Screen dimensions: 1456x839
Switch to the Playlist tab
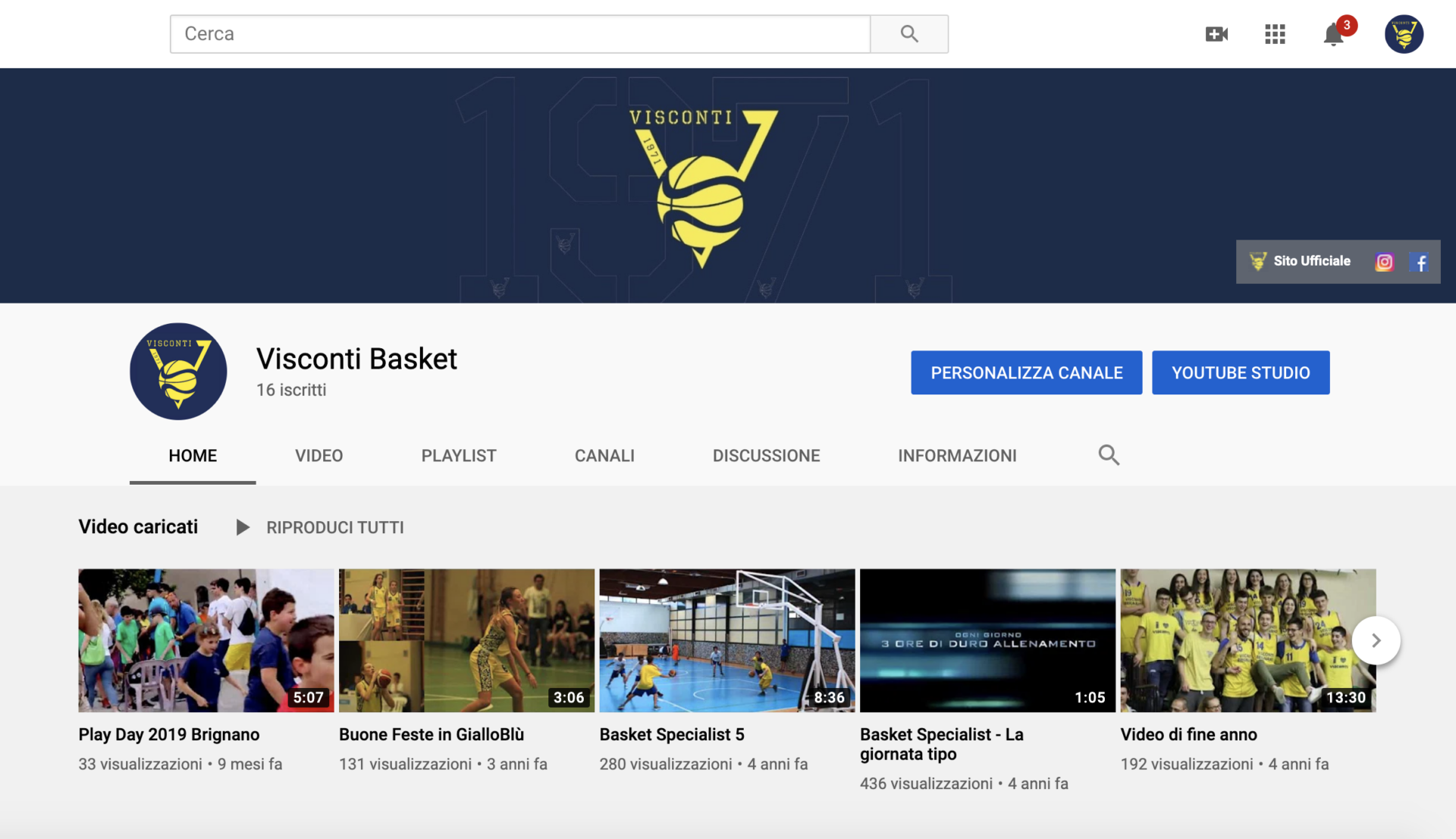[x=459, y=456]
